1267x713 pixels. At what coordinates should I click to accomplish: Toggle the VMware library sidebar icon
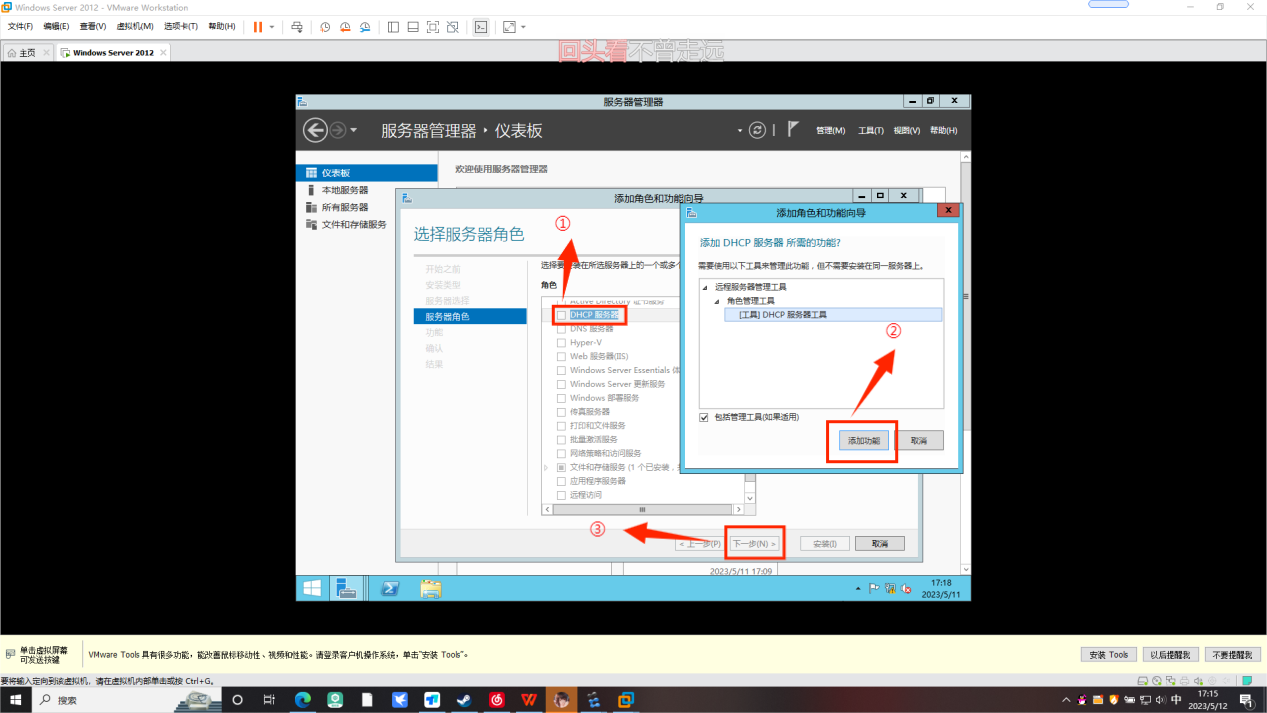(x=393, y=27)
